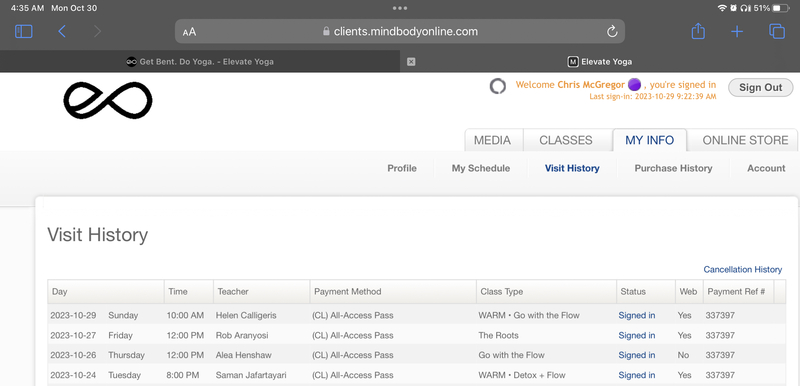Open the AA reader text-size menu
Image resolution: width=800 pixels, height=386 pixels.
click(x=189, y=32)
